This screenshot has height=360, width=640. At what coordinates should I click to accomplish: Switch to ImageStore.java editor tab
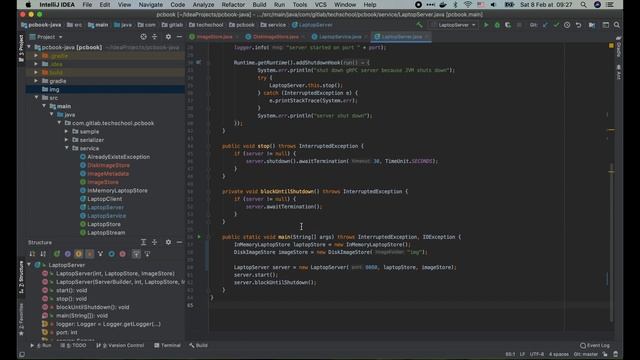click(x=214, y=37)
